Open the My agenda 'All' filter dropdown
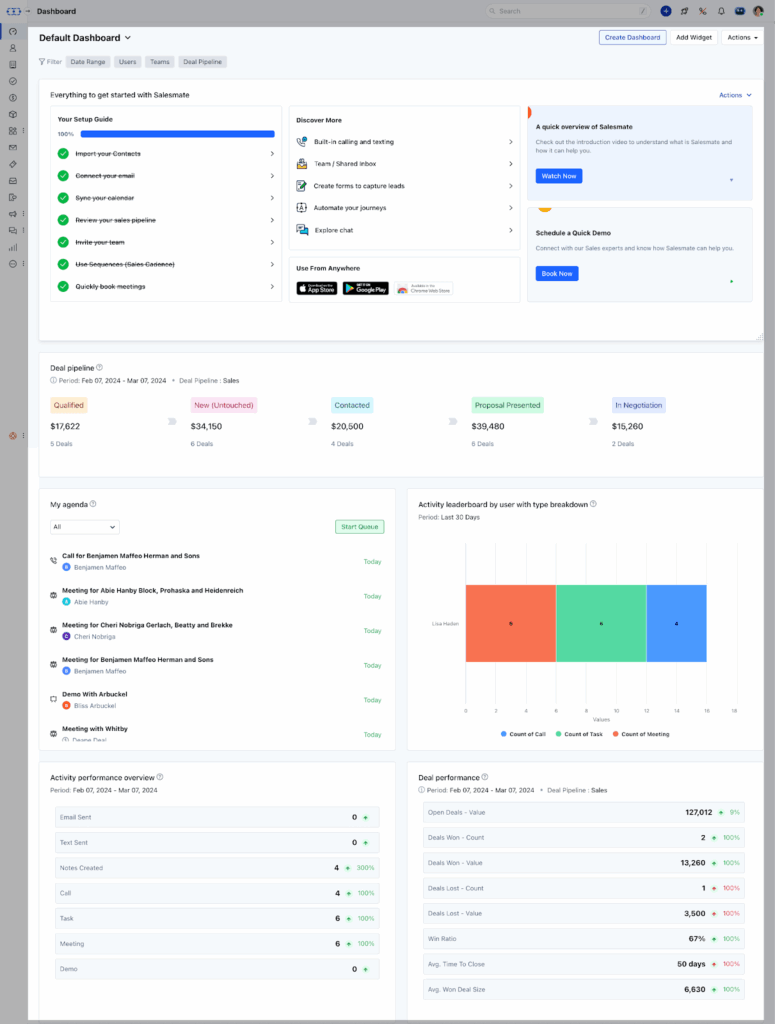 (85, 527)
